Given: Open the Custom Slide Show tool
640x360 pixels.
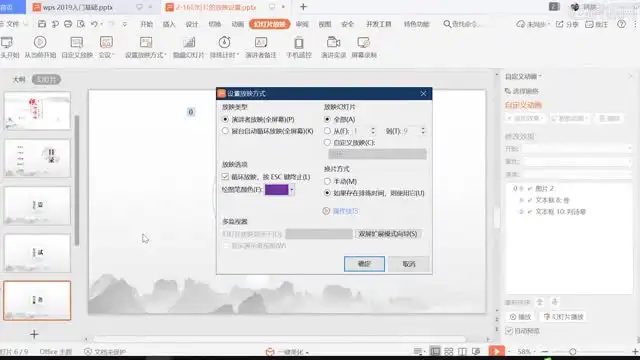Looking at the screenshot, I should pyautogui.click(x=77, y=47).
